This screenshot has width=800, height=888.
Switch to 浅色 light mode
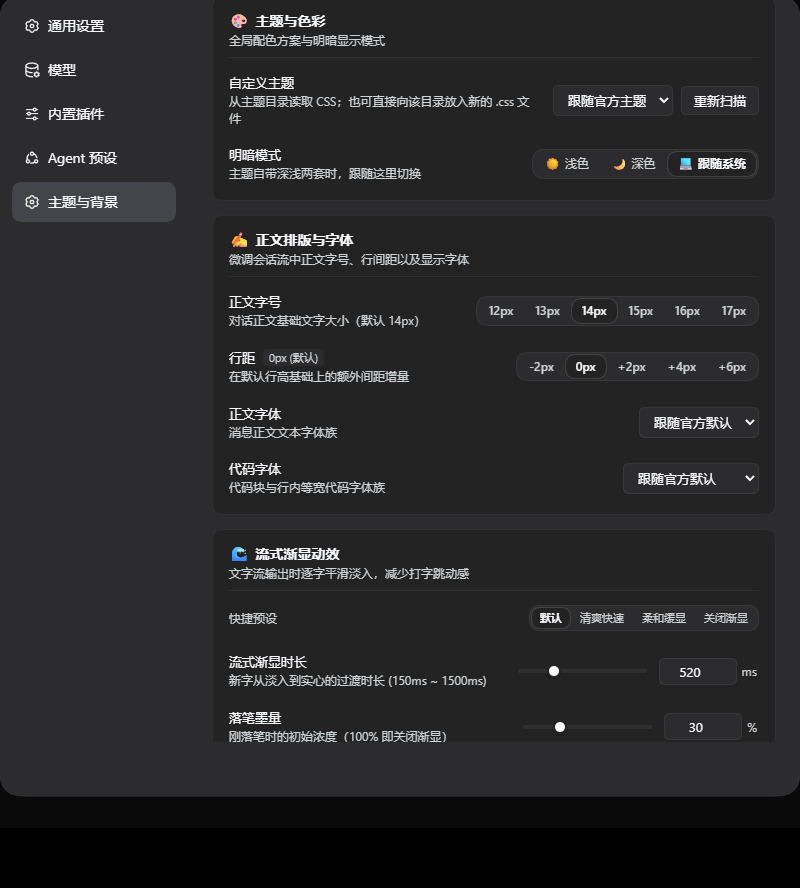click(567, 164)
